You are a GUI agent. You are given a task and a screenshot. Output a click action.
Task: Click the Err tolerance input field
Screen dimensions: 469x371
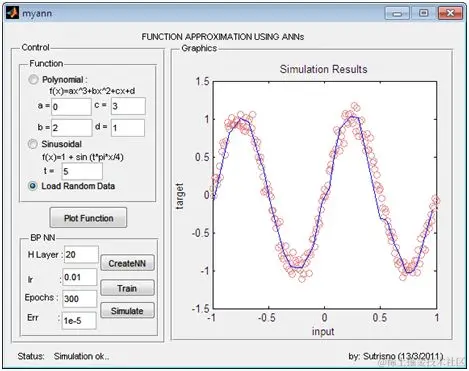point(79,321)
